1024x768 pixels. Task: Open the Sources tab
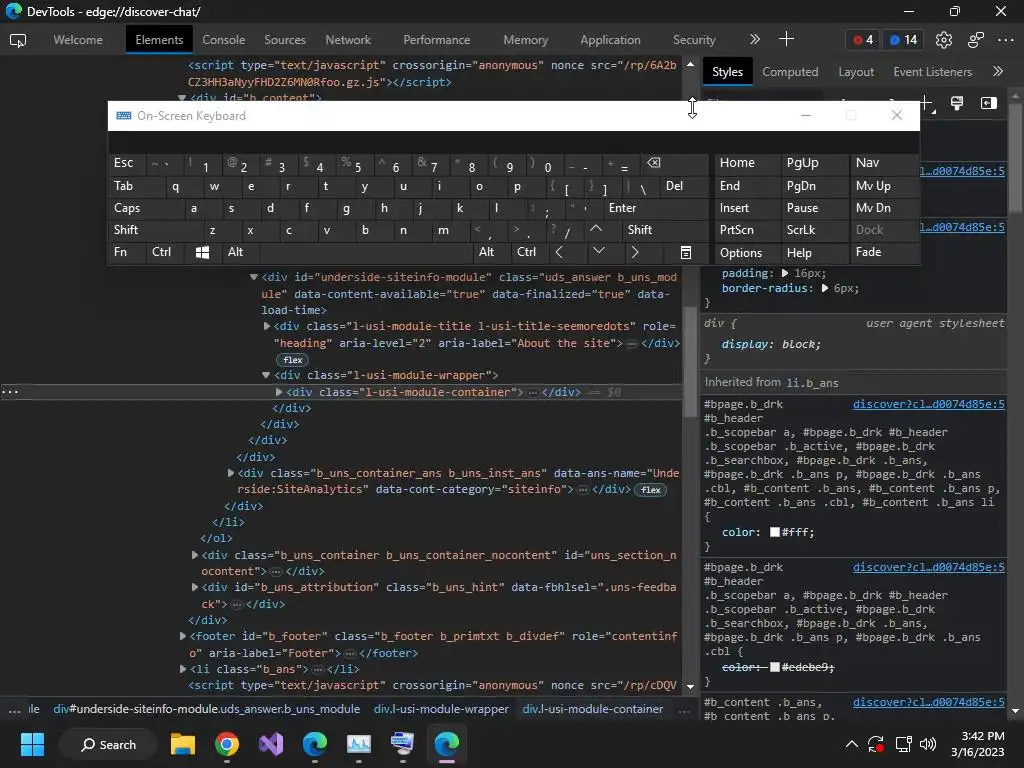click(285, 40)
